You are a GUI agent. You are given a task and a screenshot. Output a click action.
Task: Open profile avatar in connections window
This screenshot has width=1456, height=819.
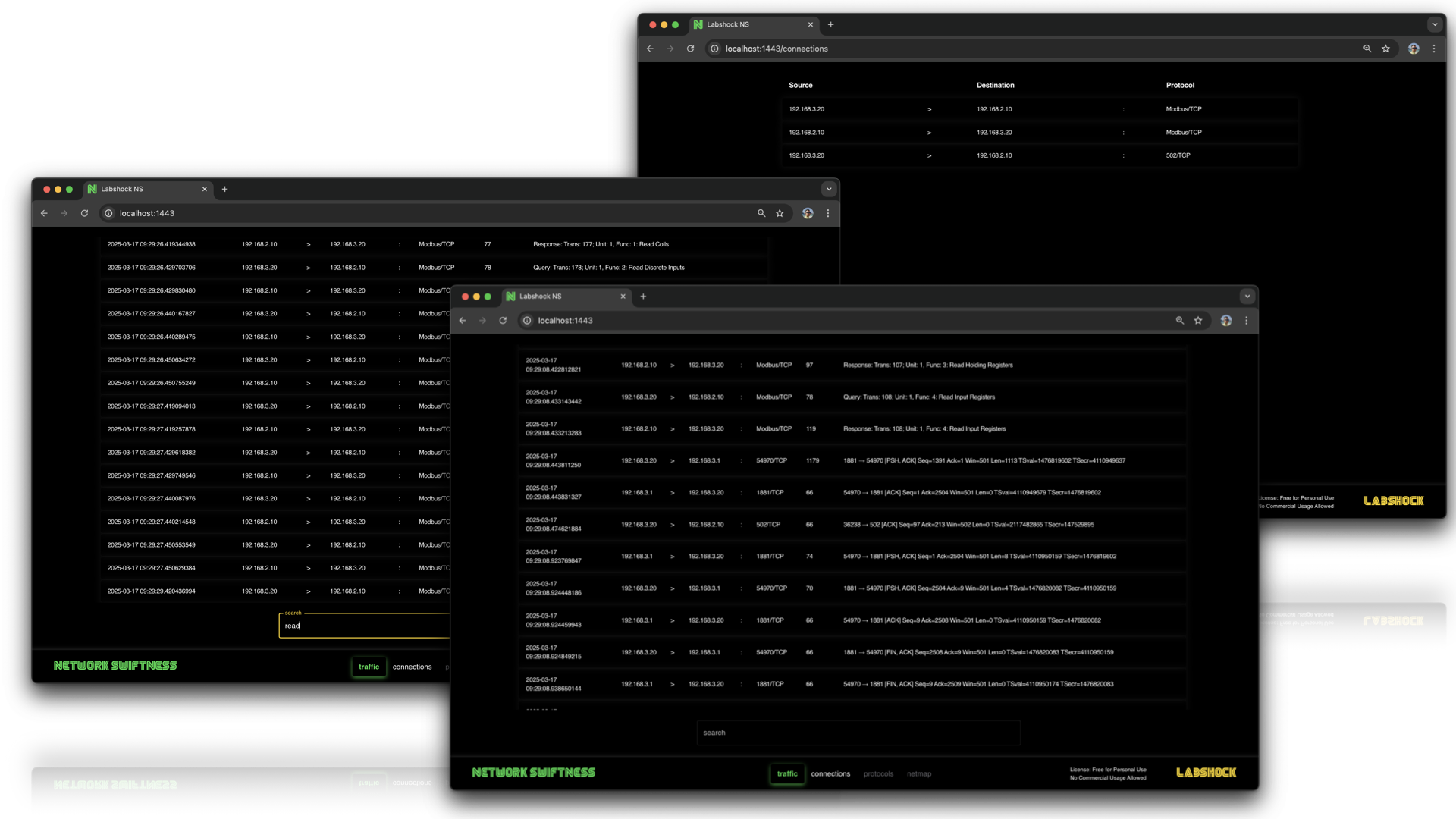click(1414, 49)
